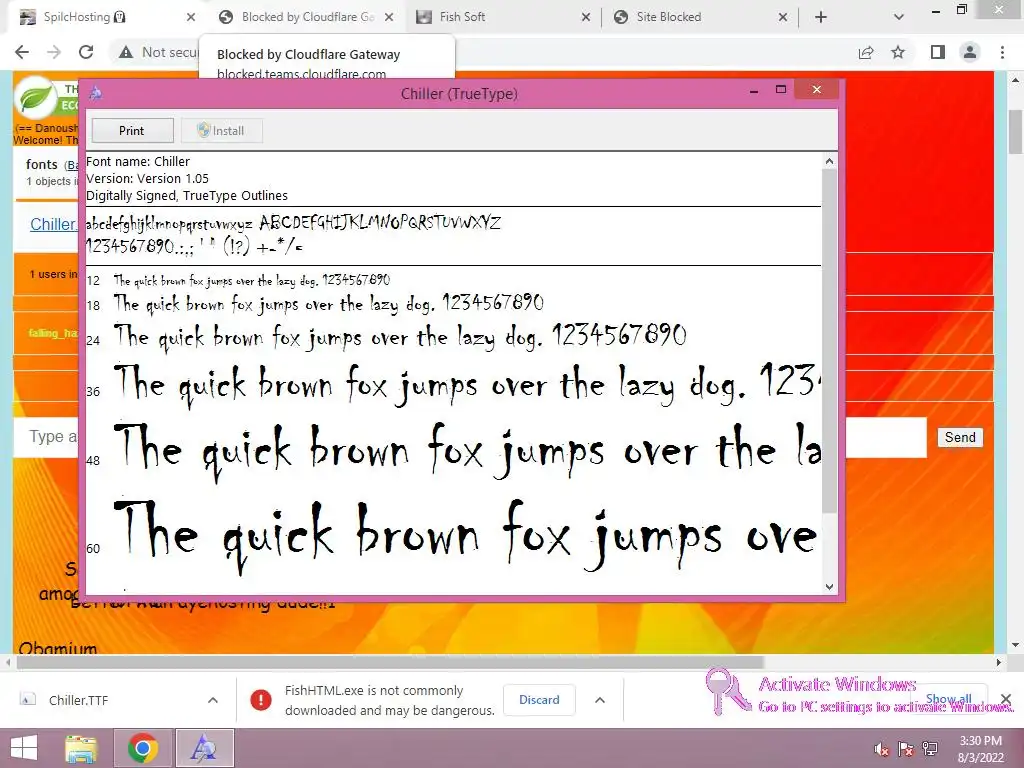Open the Action Center flag icon
The image size is (1024, 768).
906,749
